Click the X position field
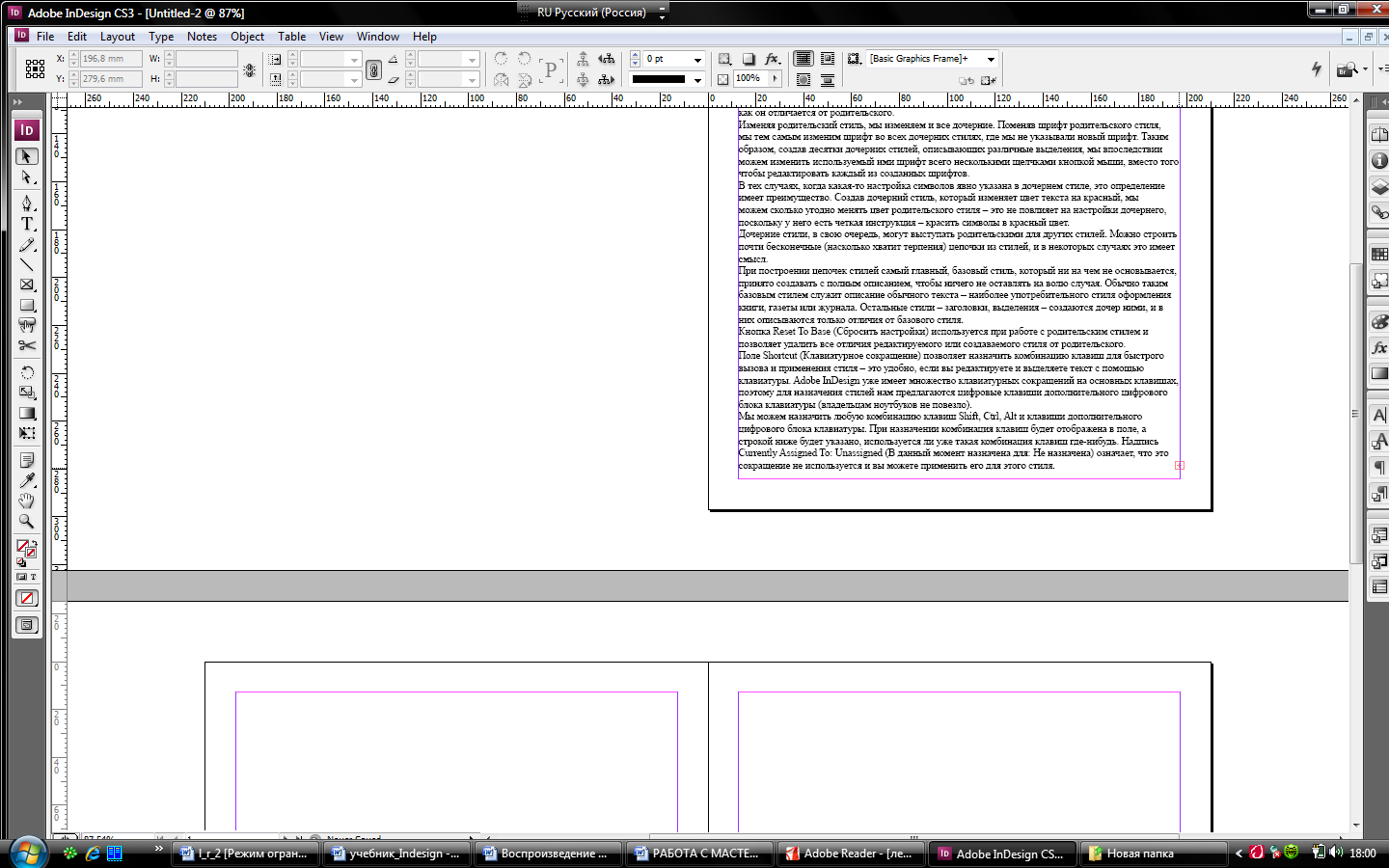1389x868 pixels. point(110,59)
